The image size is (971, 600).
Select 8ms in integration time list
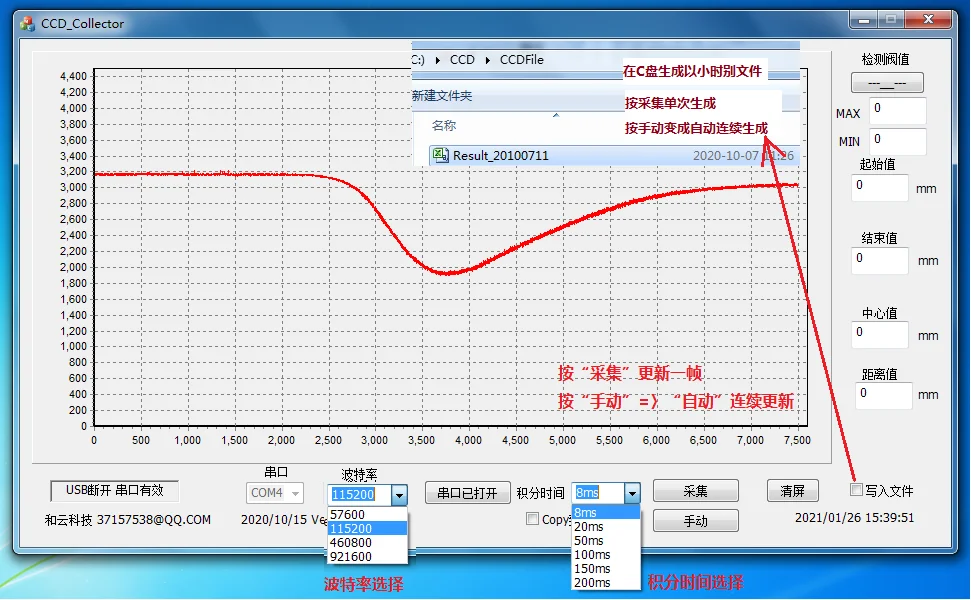[606, 512]
